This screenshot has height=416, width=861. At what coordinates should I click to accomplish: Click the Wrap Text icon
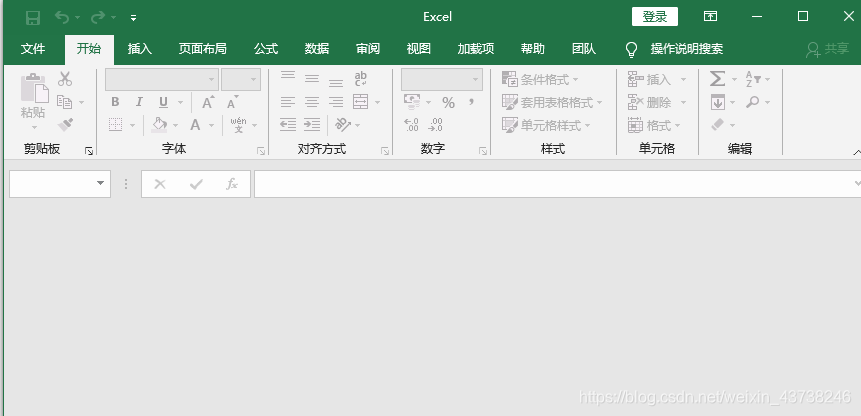[x=361, y=79]
